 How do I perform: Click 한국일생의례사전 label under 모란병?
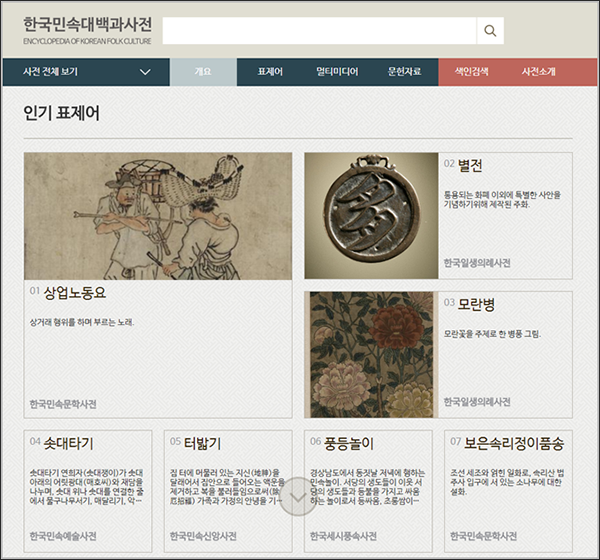pos(477,402)
